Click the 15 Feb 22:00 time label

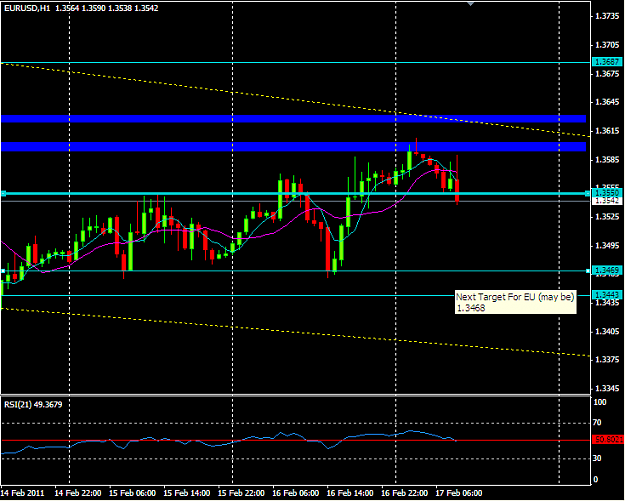point(242,493)
